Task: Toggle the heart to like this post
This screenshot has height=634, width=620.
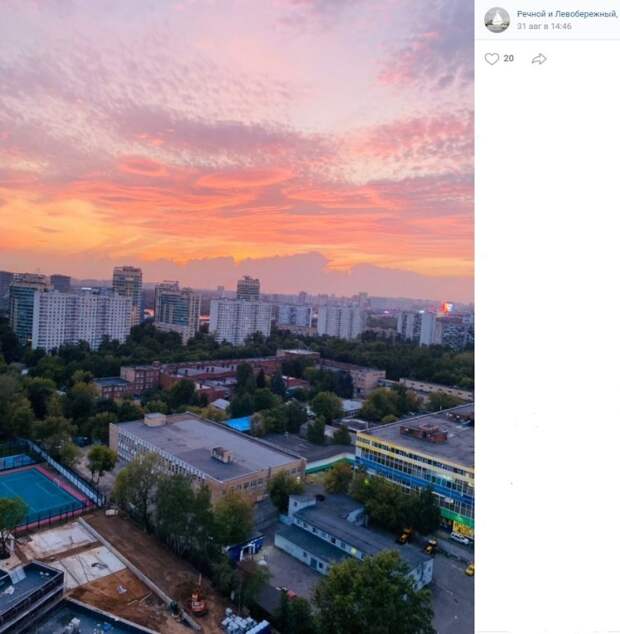Action: click(492, 59)
